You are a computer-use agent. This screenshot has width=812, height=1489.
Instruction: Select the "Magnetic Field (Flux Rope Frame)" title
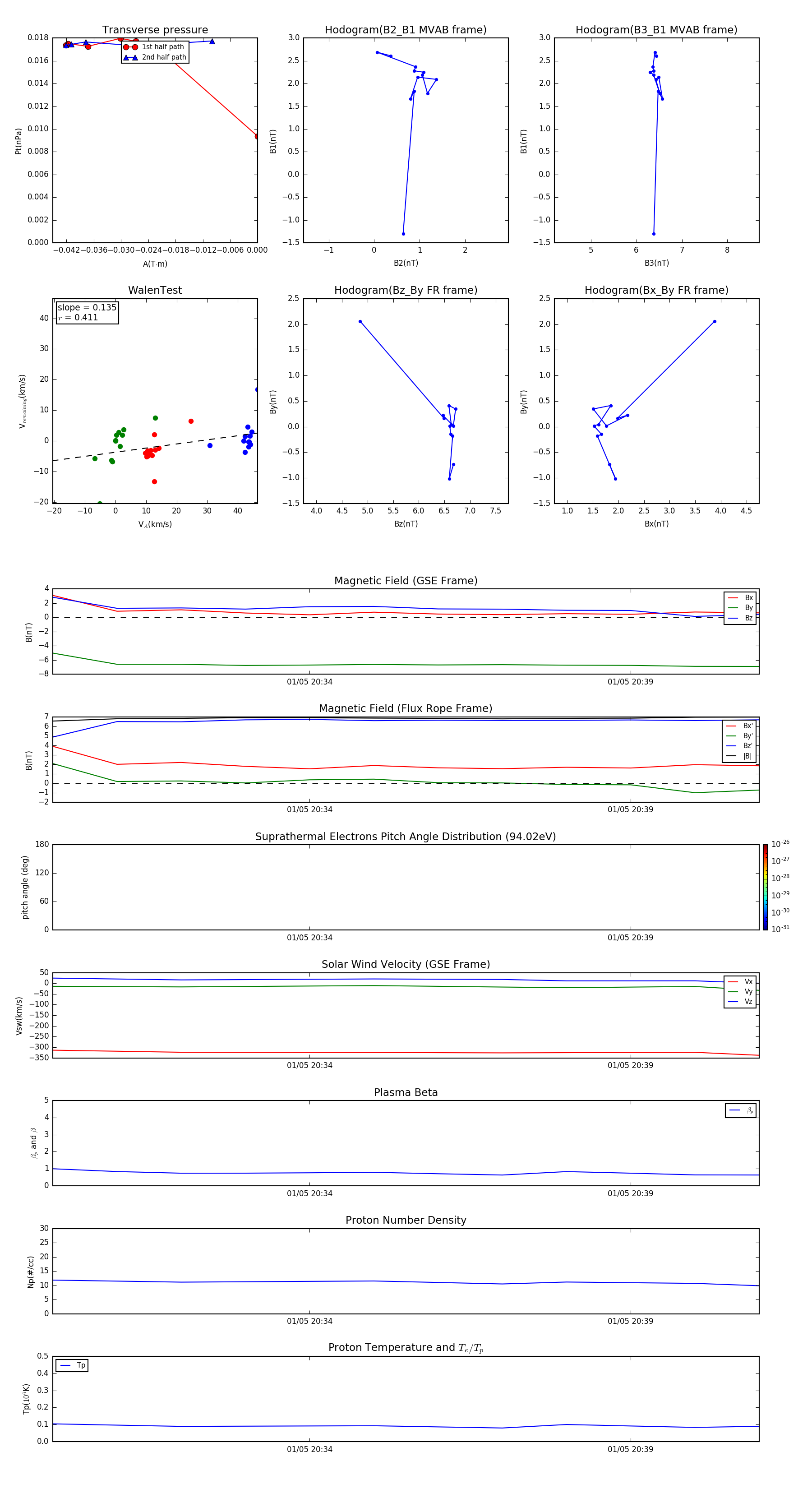click(406, 709)
